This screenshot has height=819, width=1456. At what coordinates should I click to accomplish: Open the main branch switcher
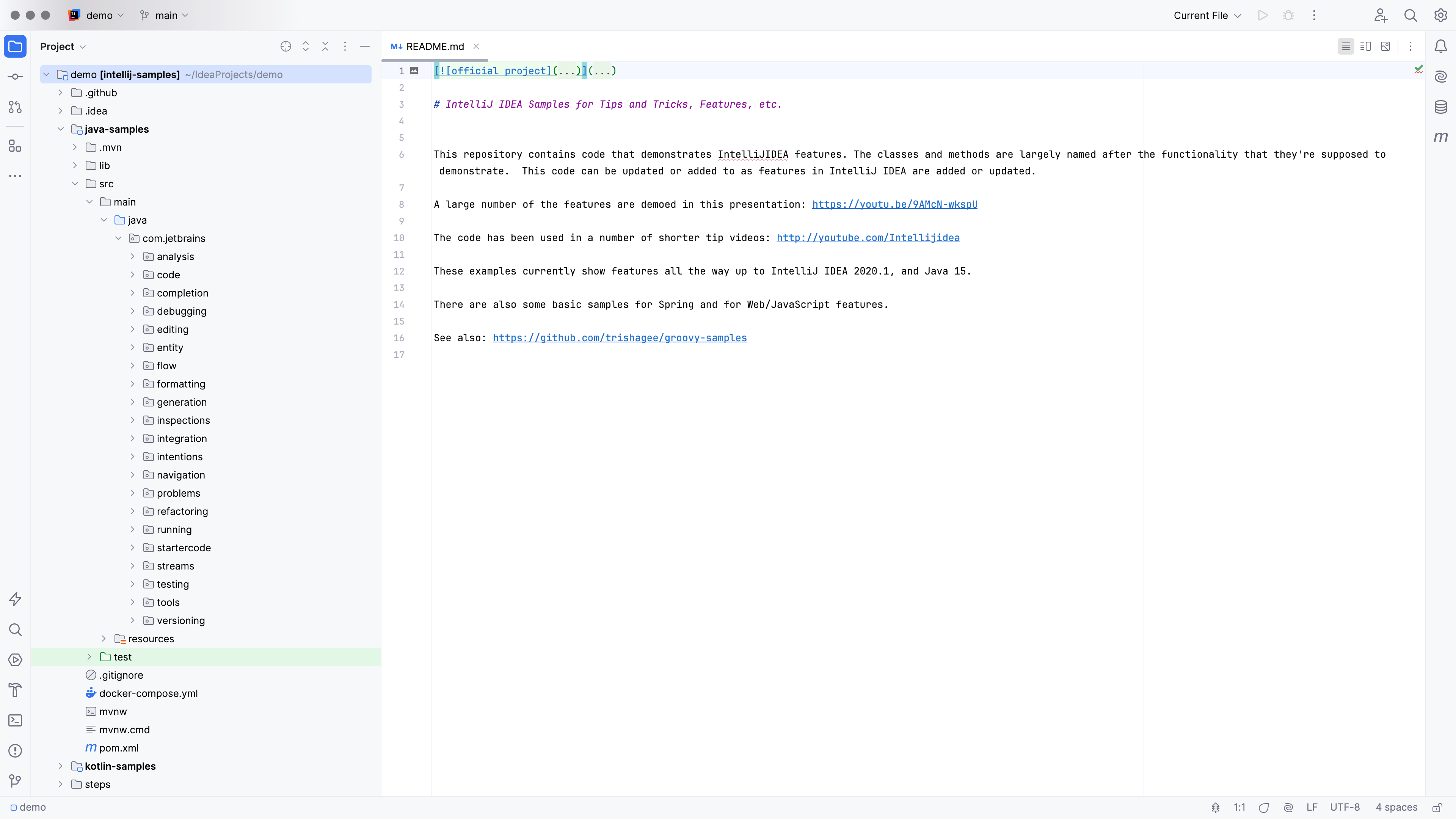pyautogui.click(x=164, y=15)
